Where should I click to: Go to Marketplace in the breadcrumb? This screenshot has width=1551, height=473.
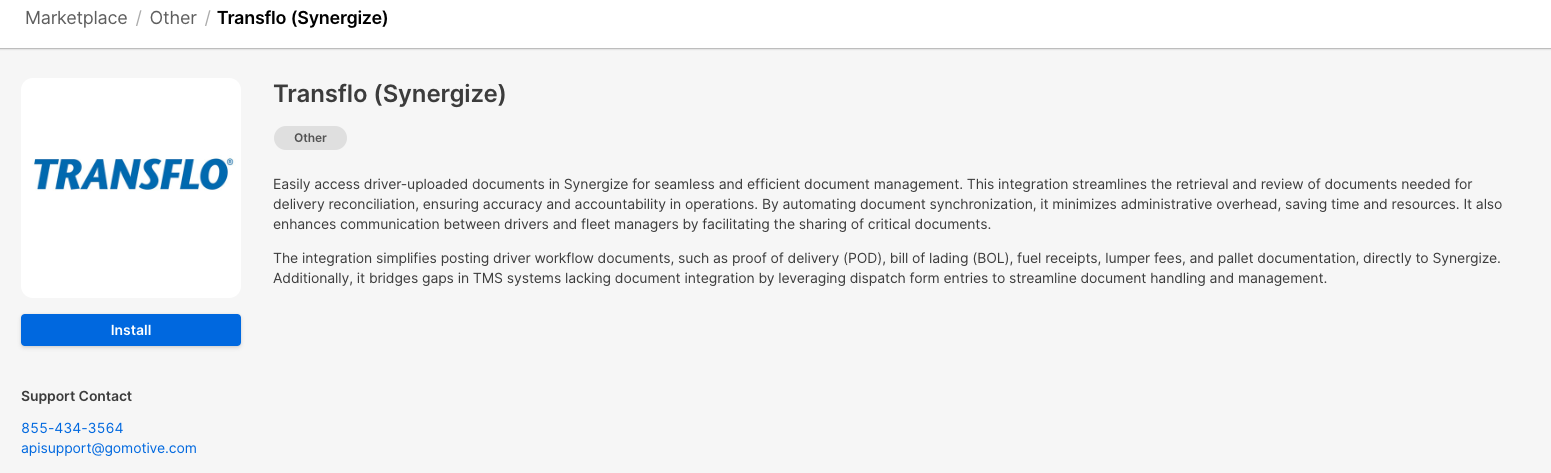point(76,18)
